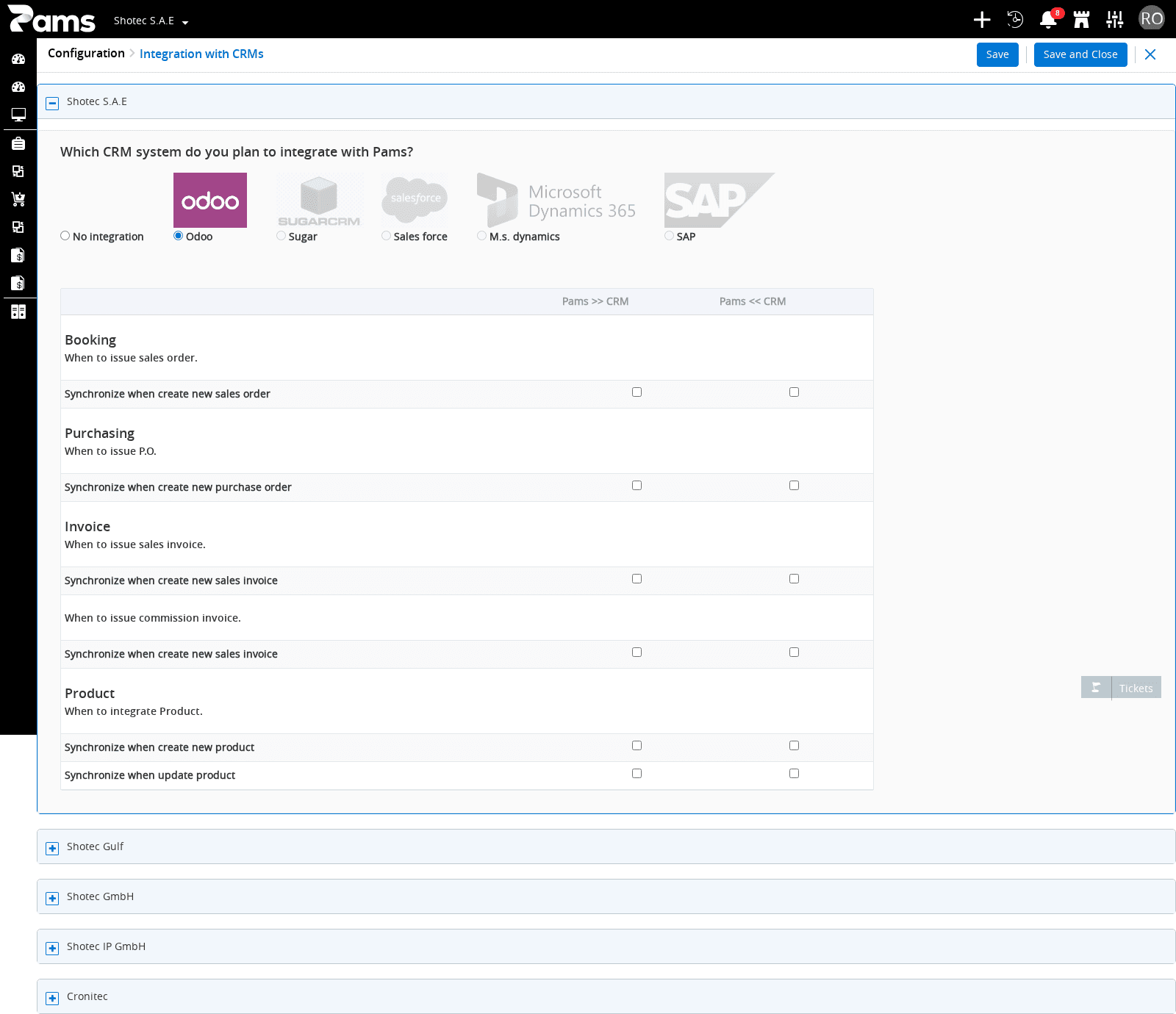Click the Save button
The image size is (1176, 1014).
pos(997,54)
